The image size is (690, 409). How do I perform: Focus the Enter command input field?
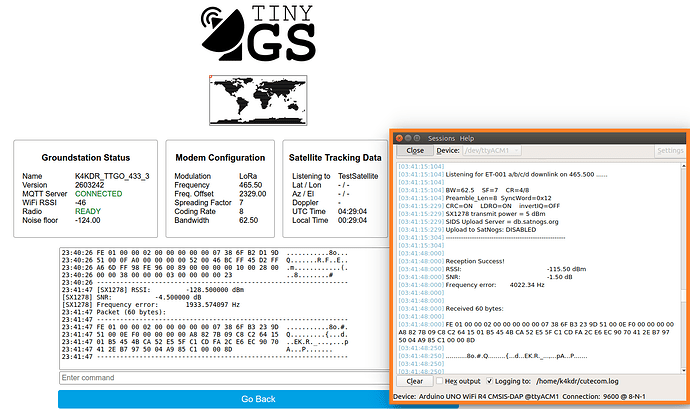pyautogui.click(x=224, y=378)
